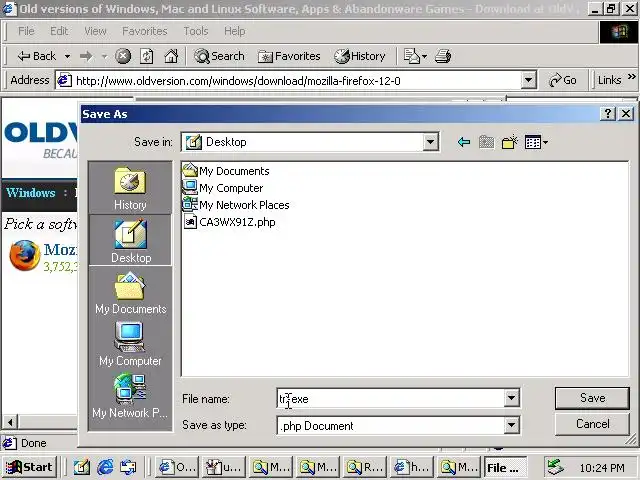This screenshot has height=480, width=640.
Task: Select the CA3WX91Z.php file
Action: (x=229, y=222)
